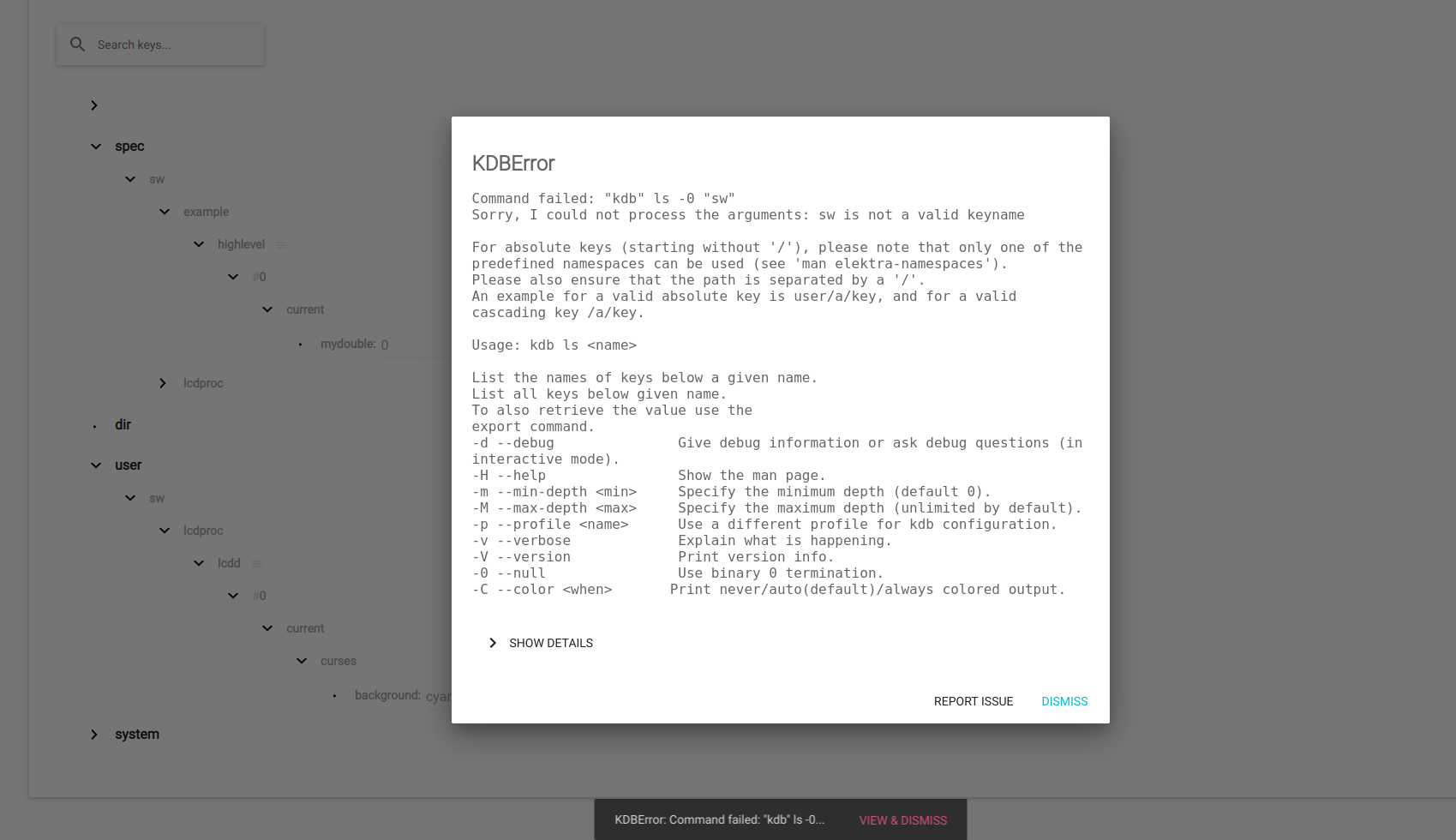This screenshot has height=840, width=1456.
Task: Click the lines icon beside highlevel
Action: [x=281, y=245]
